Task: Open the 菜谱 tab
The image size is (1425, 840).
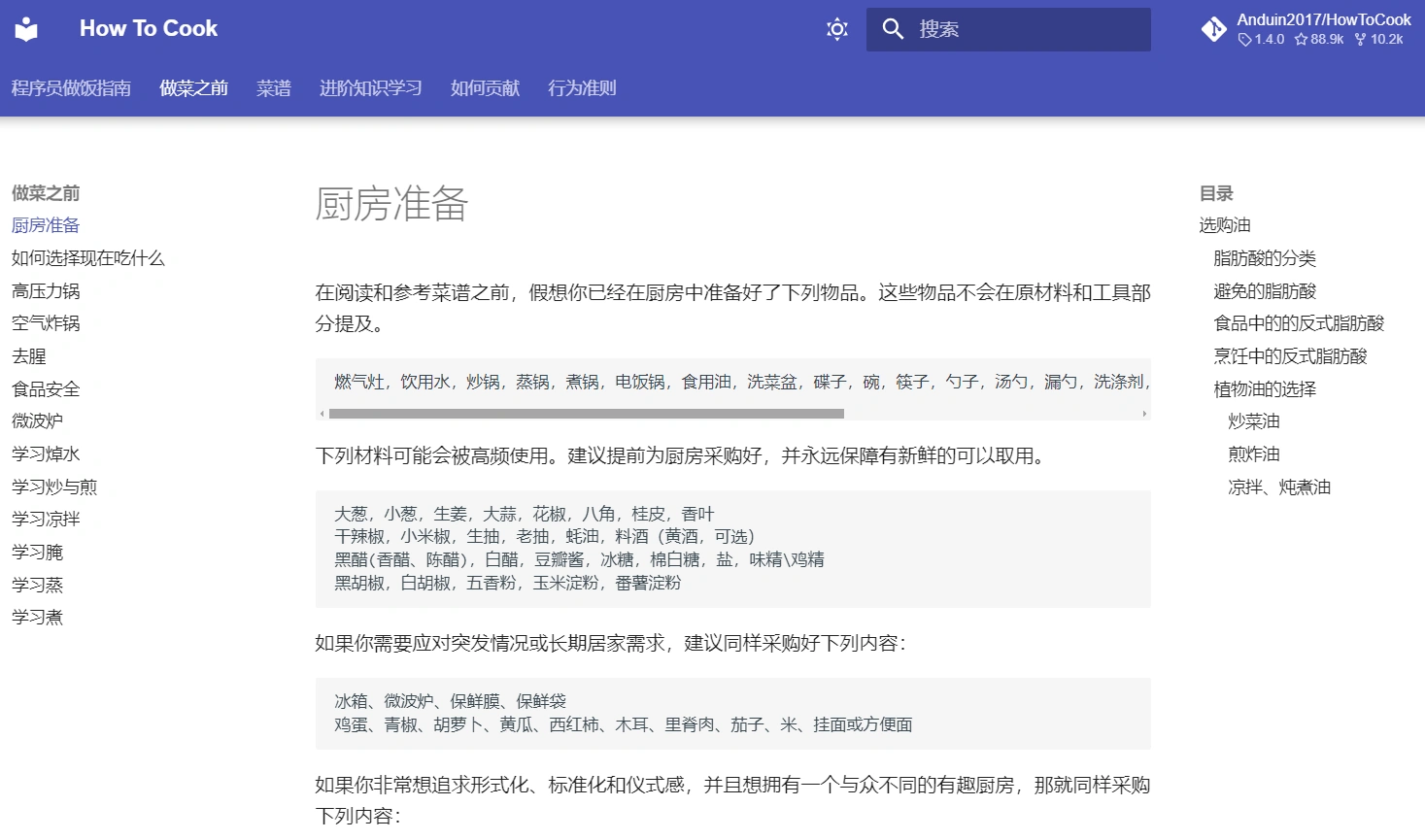Action: coord(273,88)
